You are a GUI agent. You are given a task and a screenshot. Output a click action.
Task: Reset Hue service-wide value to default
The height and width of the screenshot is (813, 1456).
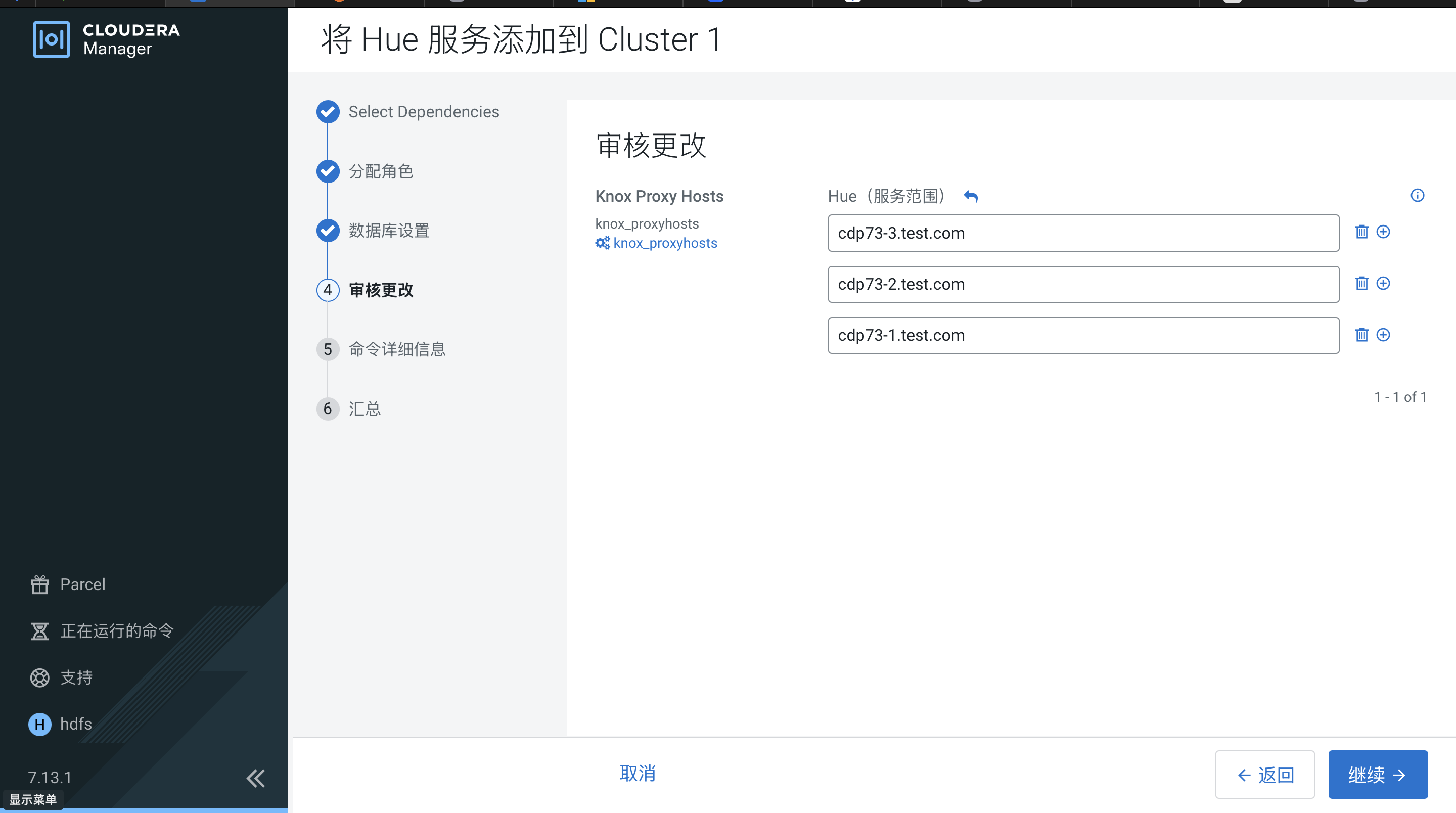971,196
